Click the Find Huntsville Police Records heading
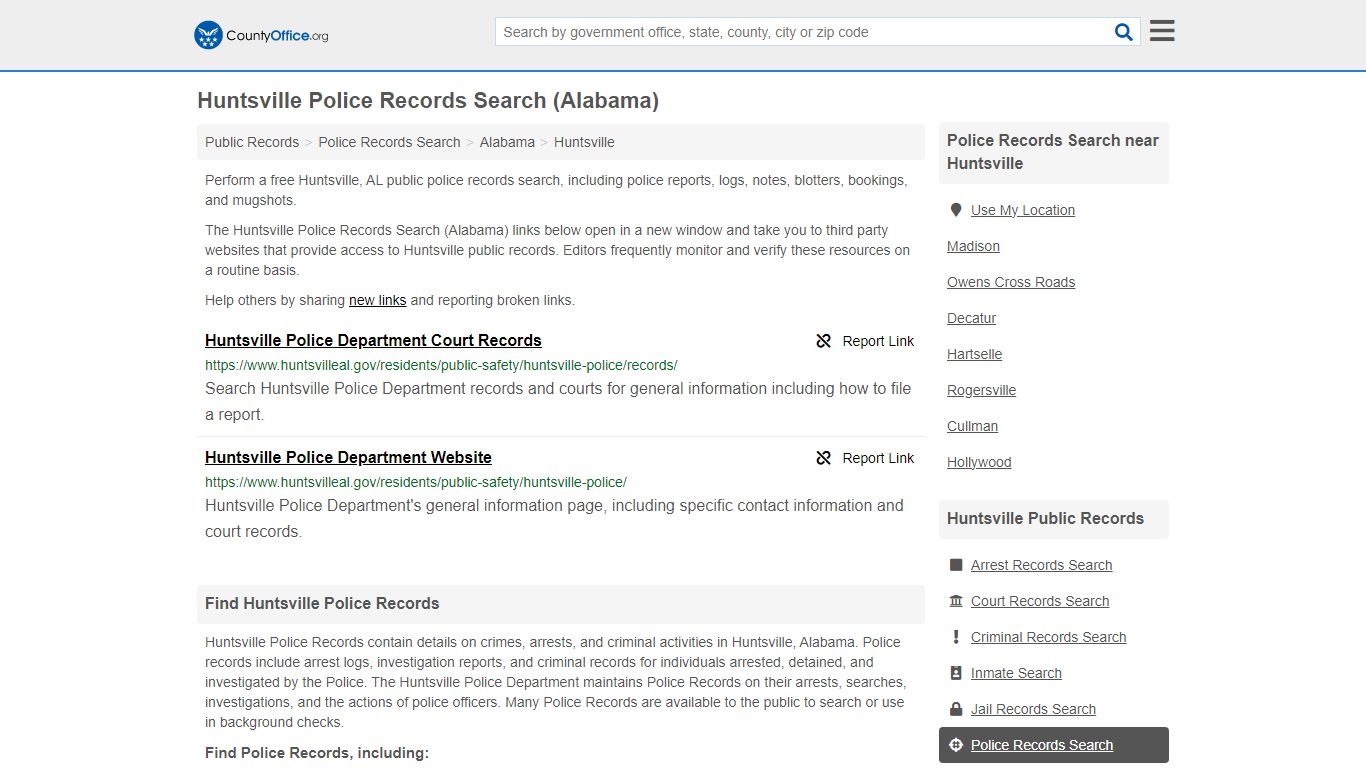This screenshot has height=768, width=1366. pos(322,603)
